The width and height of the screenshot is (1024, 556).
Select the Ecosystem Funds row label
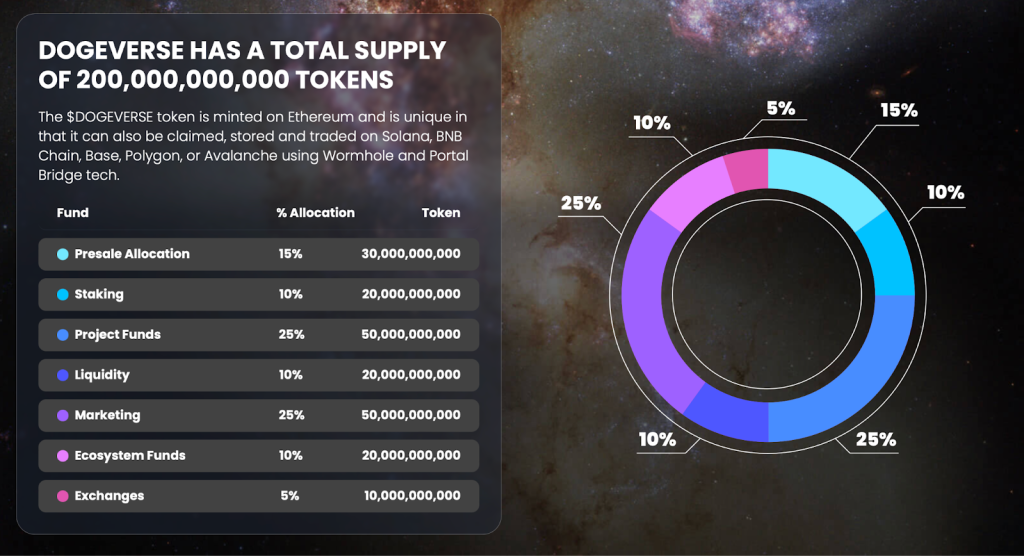point(130,455)
